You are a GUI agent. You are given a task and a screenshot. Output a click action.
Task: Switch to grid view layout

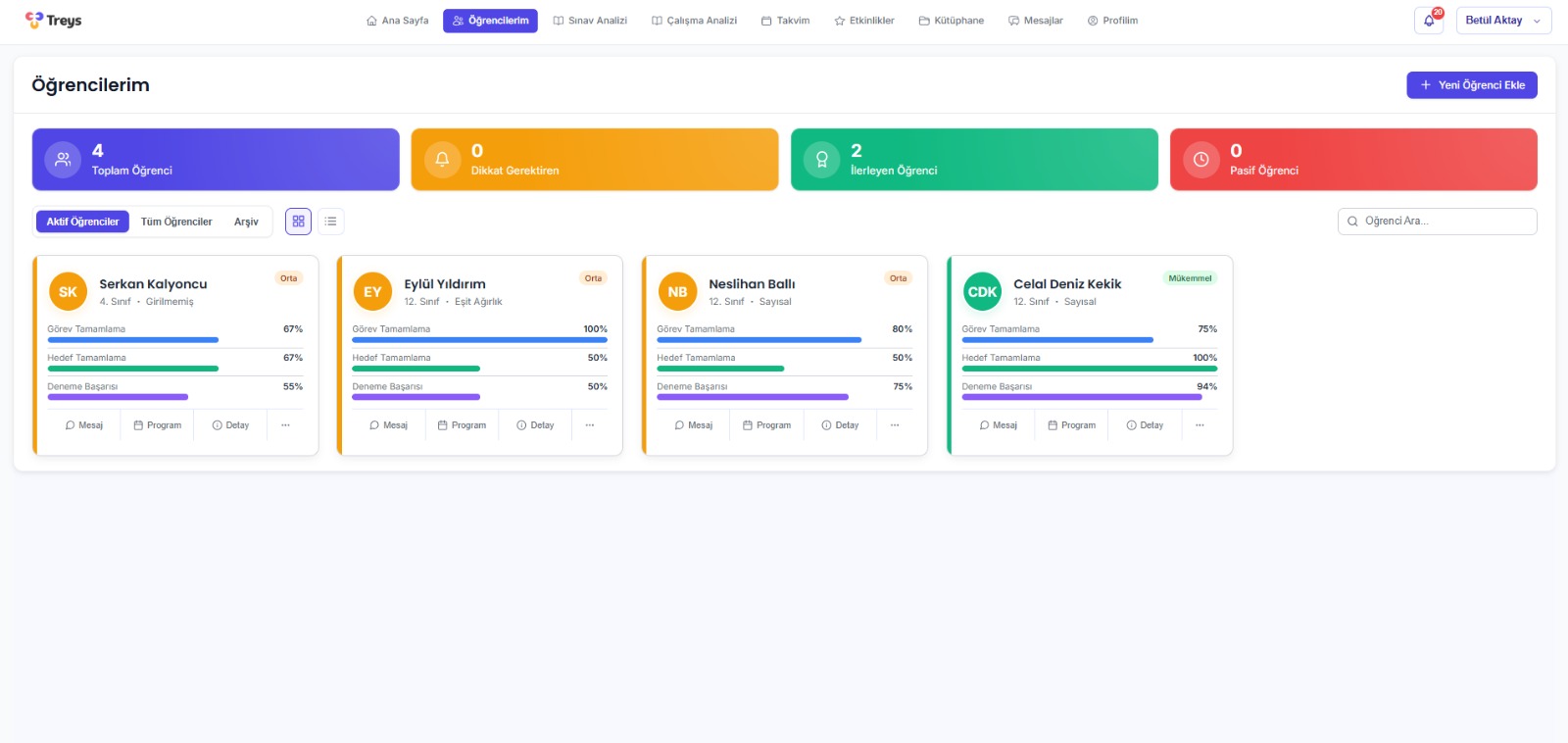298,222
